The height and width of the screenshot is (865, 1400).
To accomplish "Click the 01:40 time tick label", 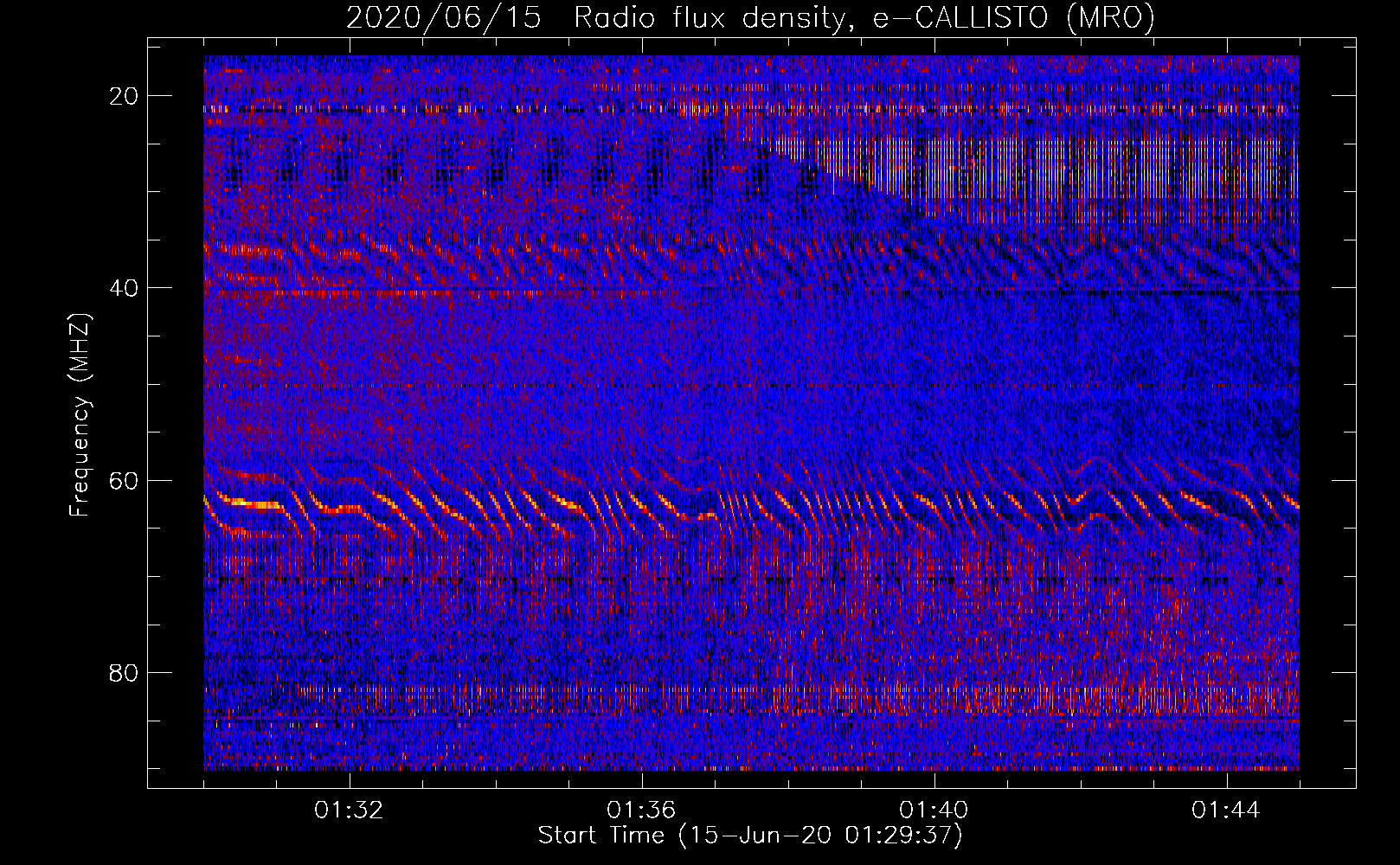I will 934,811.
